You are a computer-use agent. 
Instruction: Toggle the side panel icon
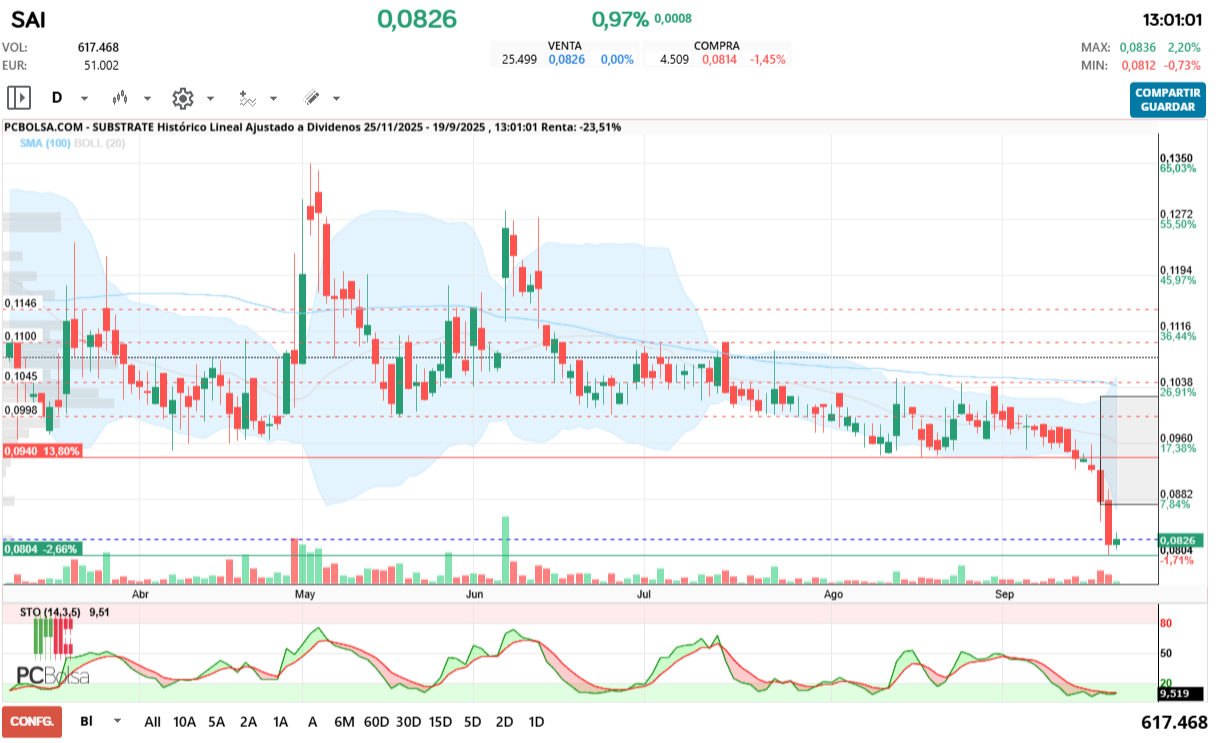pyautogui.click(x=19, y=98)
